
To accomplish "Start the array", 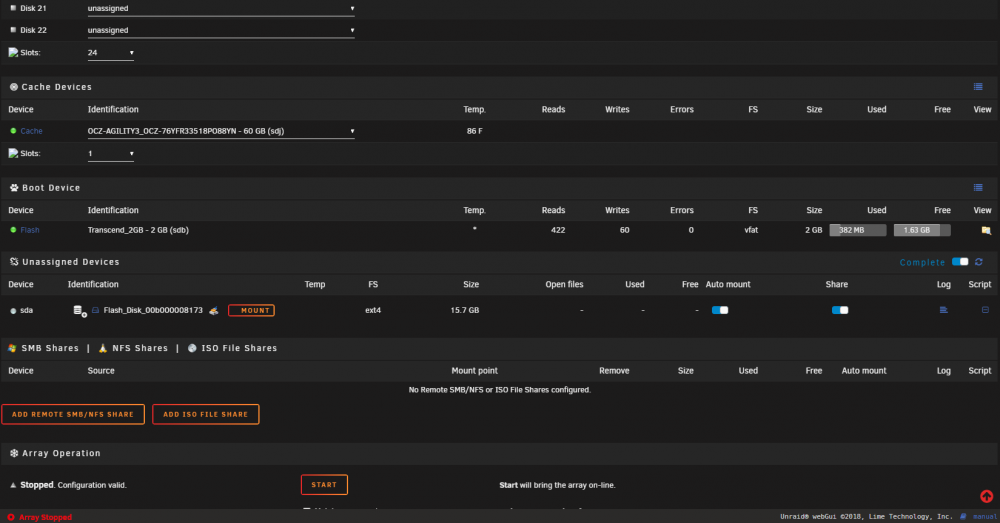I will point(324,485).
